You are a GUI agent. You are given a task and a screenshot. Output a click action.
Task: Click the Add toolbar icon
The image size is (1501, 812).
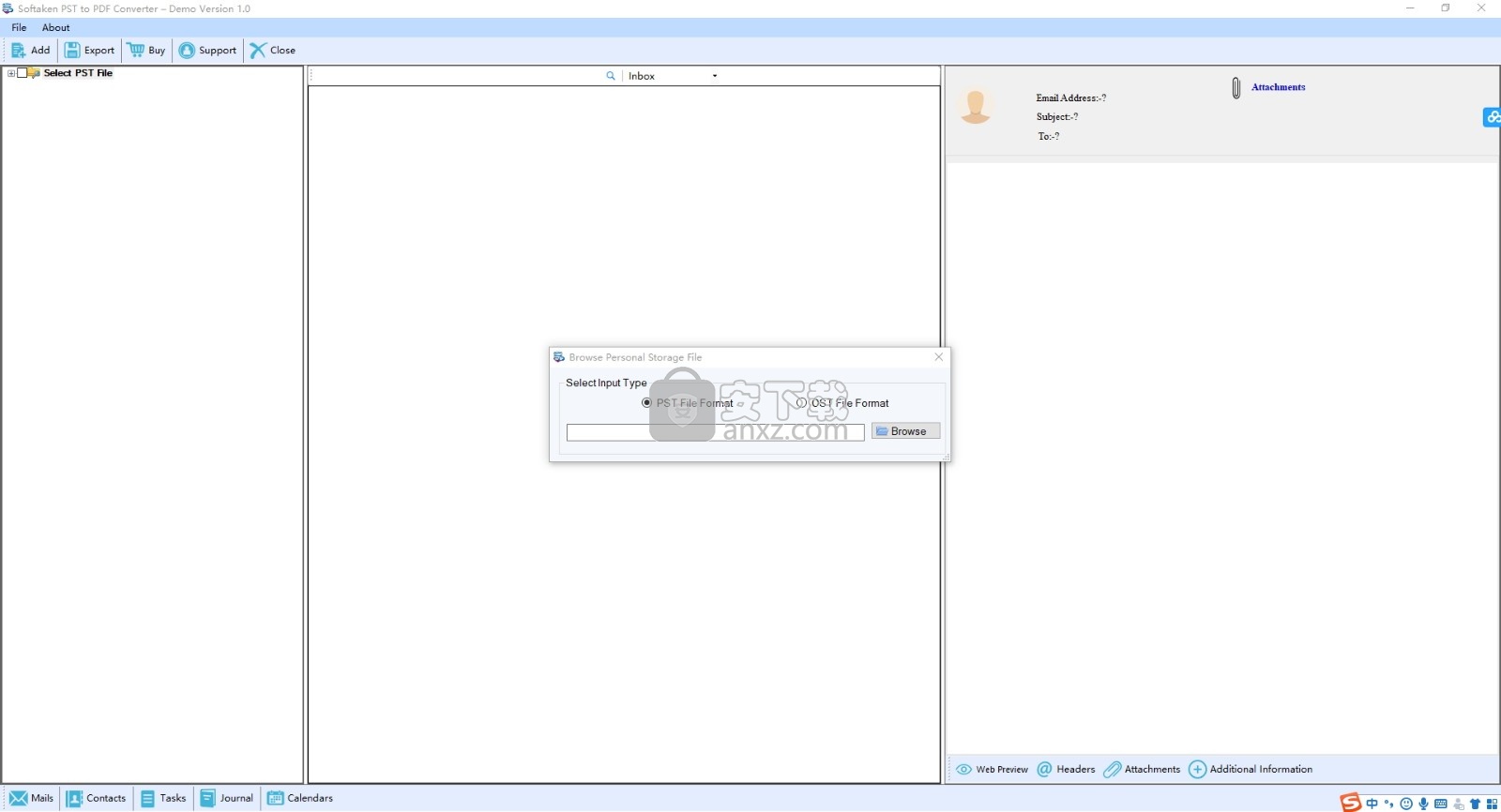19,51
